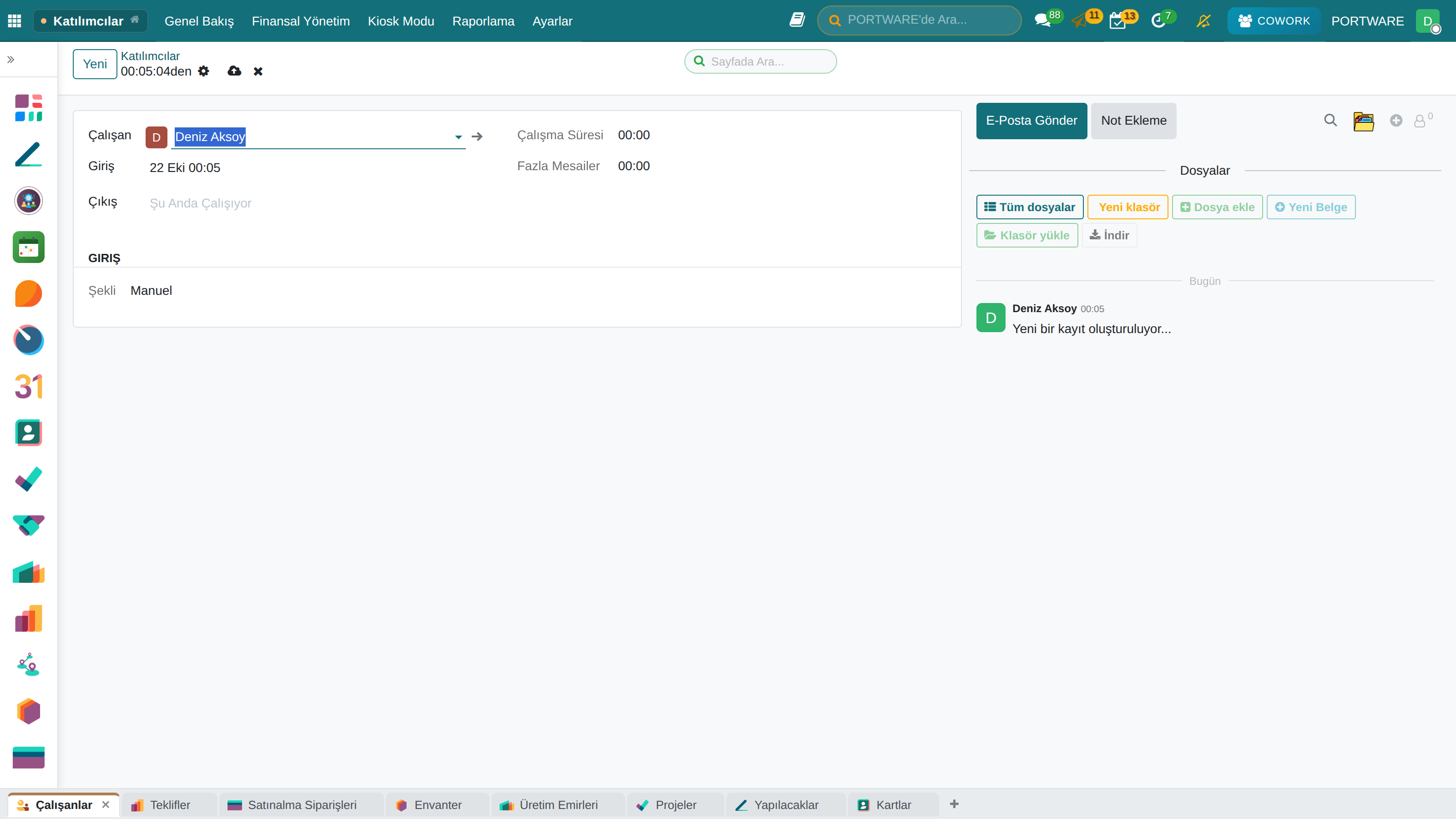Open the dashboard app in sidebar
The image size is (1456, 819).
28,108
